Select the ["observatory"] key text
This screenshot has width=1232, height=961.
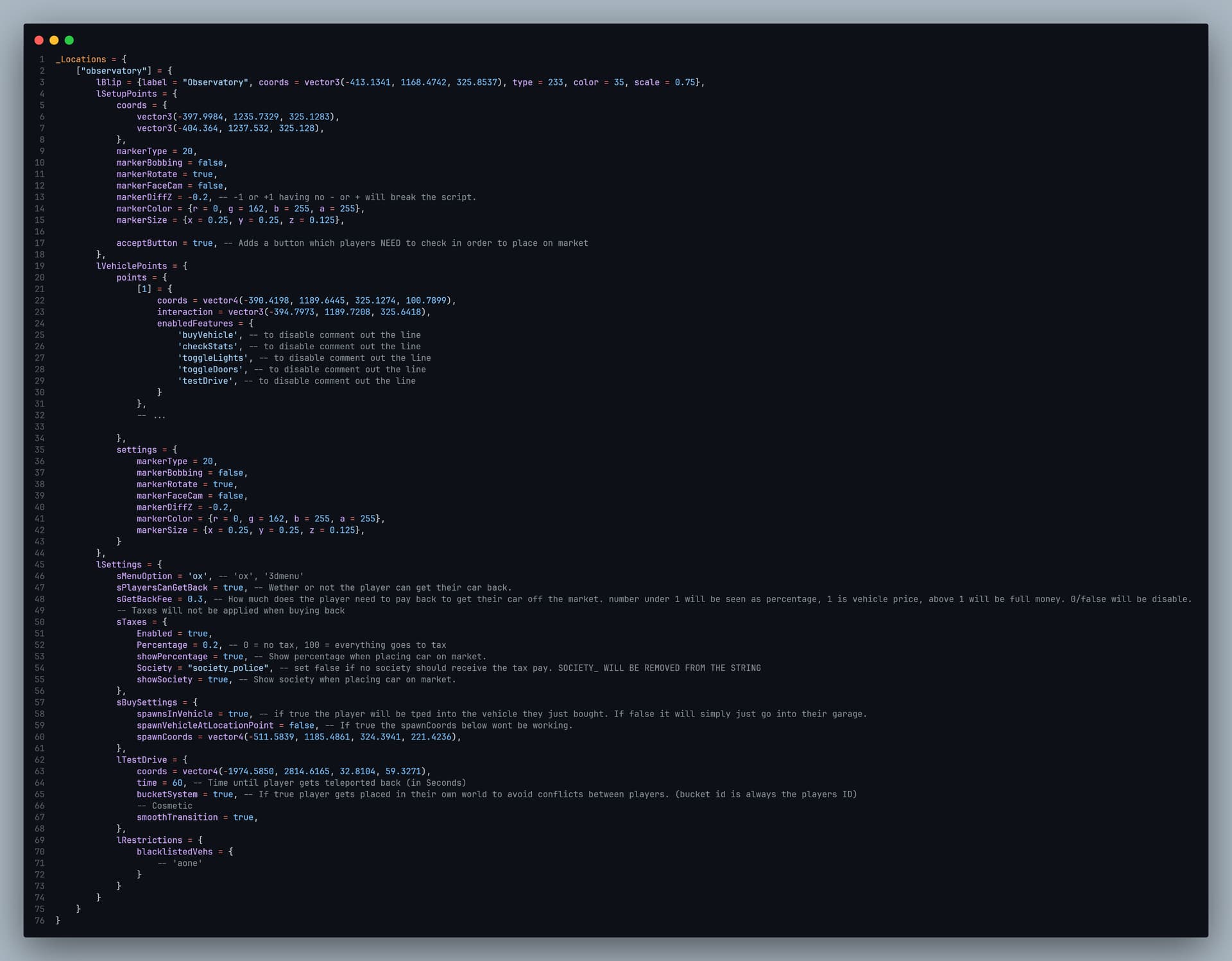click(114, 71)
